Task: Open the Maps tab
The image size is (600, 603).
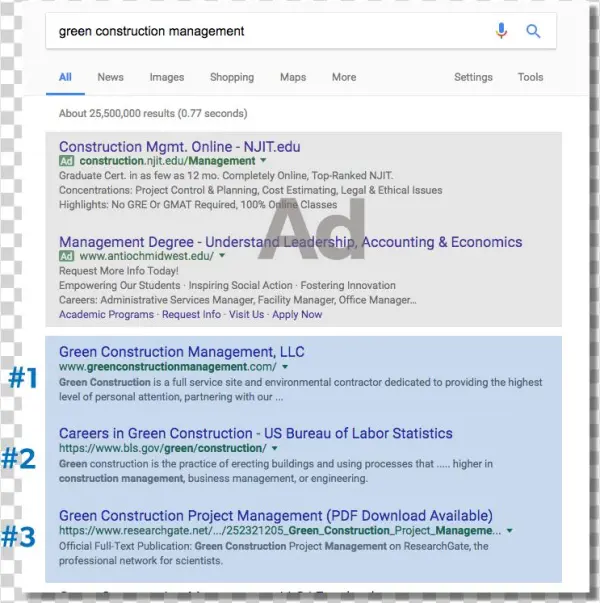Action: [x=293, y=77]
